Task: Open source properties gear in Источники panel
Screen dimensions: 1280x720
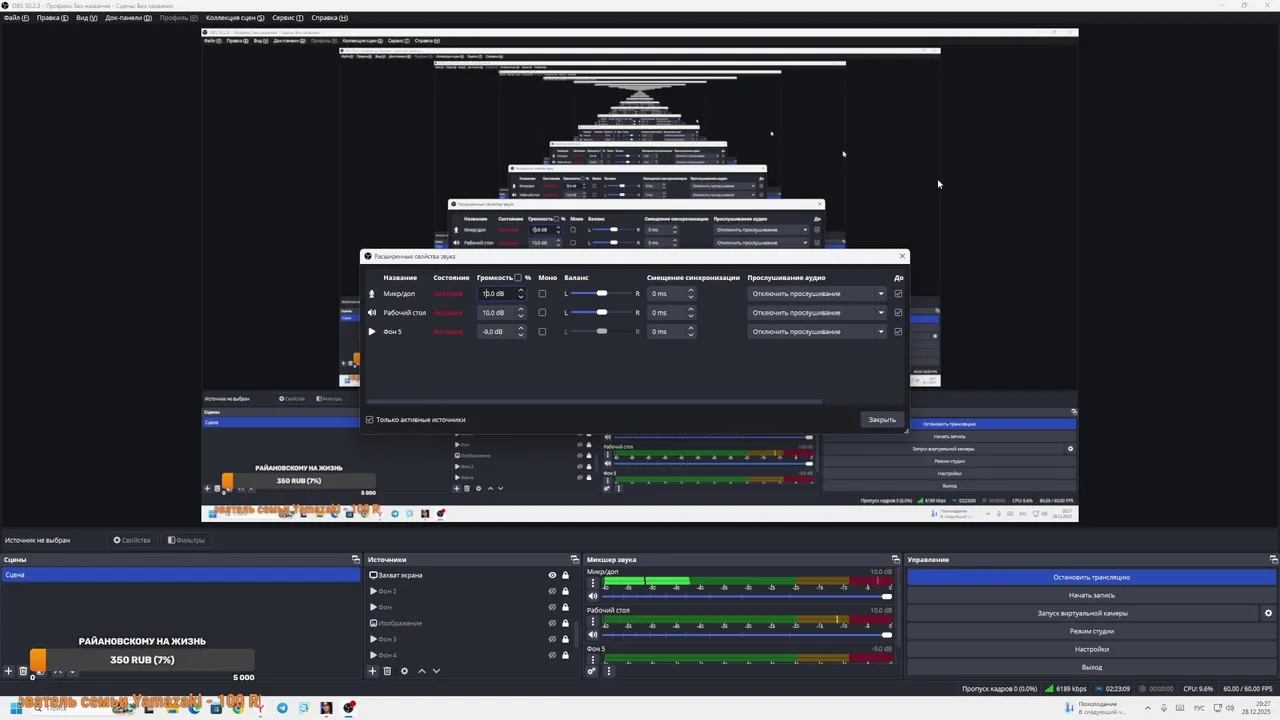Action: [404, 671]
